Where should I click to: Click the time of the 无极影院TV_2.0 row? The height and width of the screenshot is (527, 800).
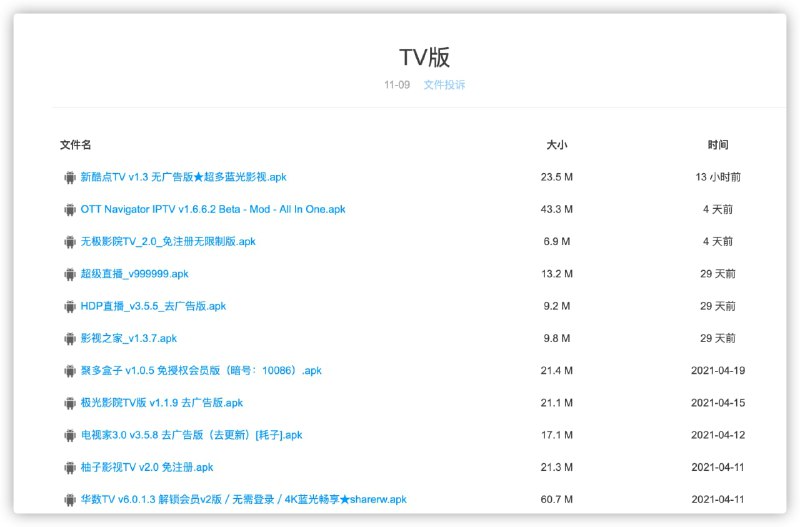(718, 241)
